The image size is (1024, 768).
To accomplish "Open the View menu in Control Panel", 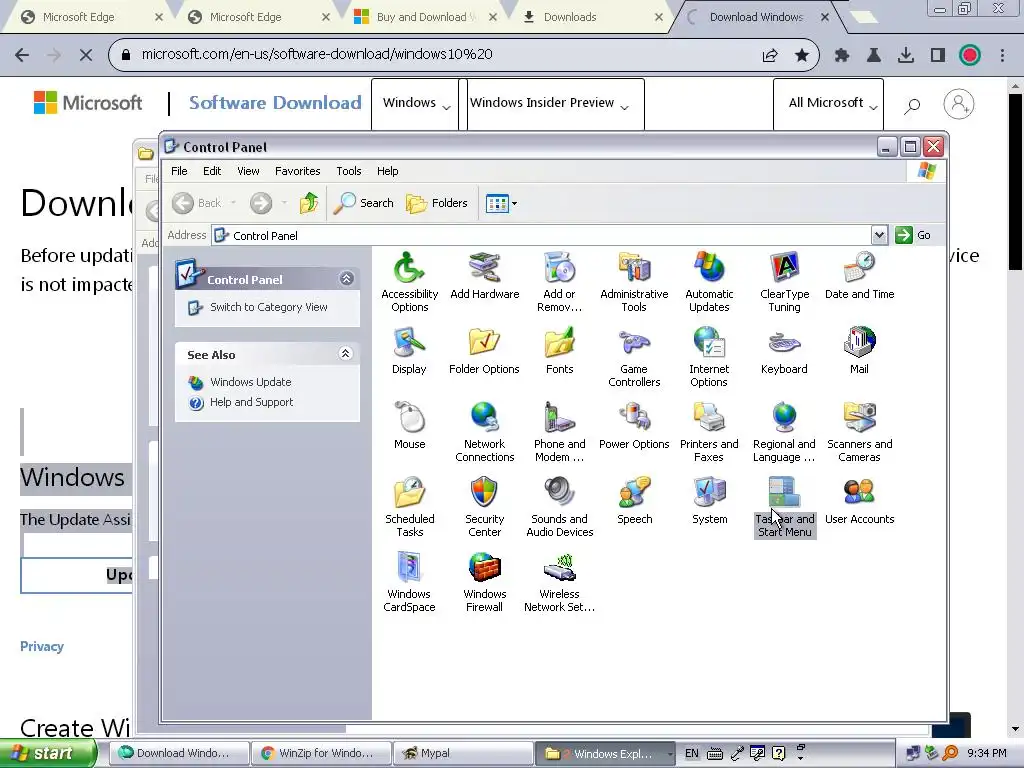I will 248,171.
